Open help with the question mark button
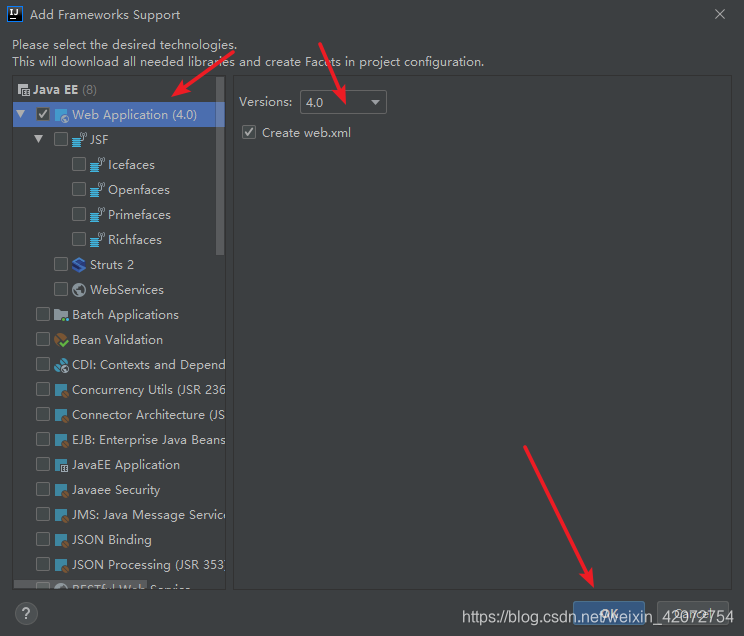744x636 pixels. click(26, 614)
